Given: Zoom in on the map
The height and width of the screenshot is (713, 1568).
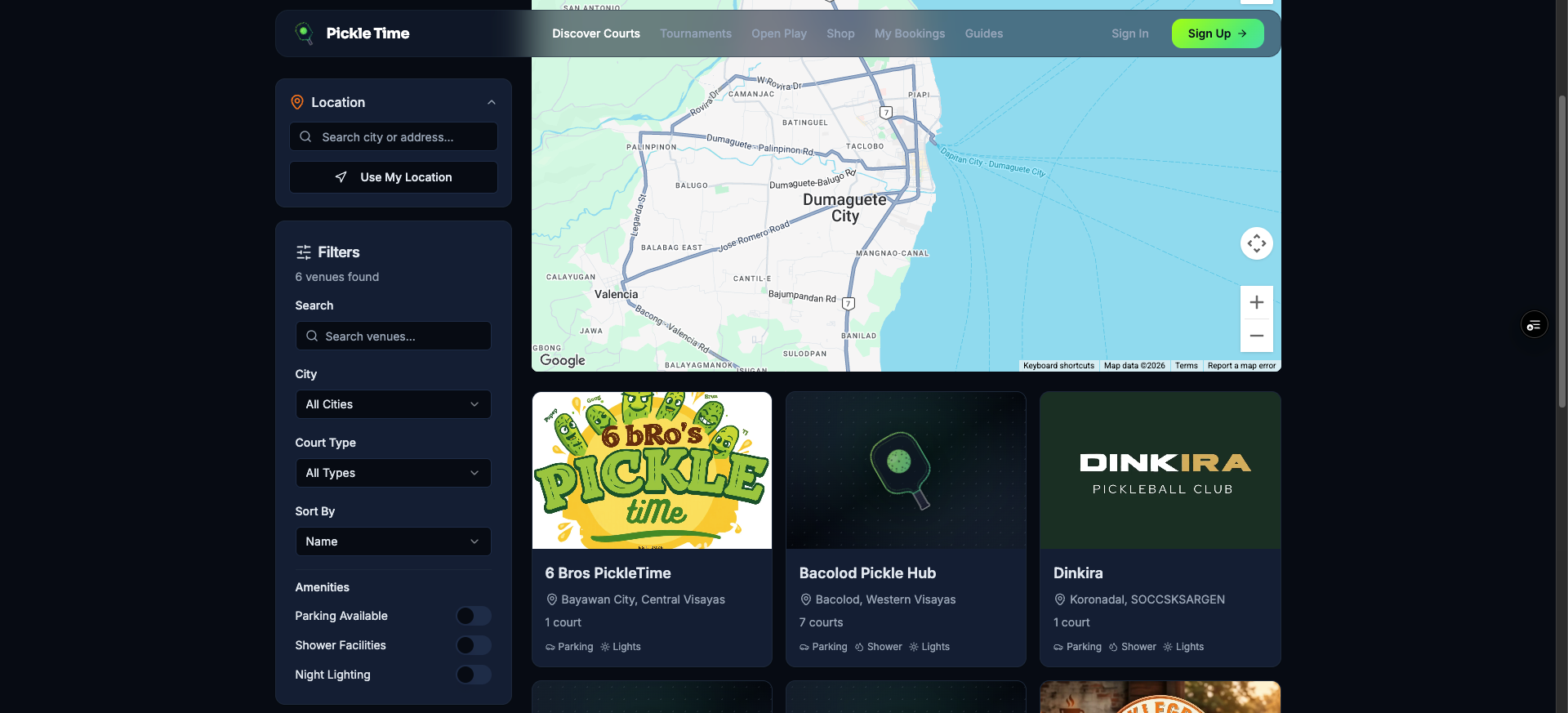Looking at the screenshot, I should 1257,302.
